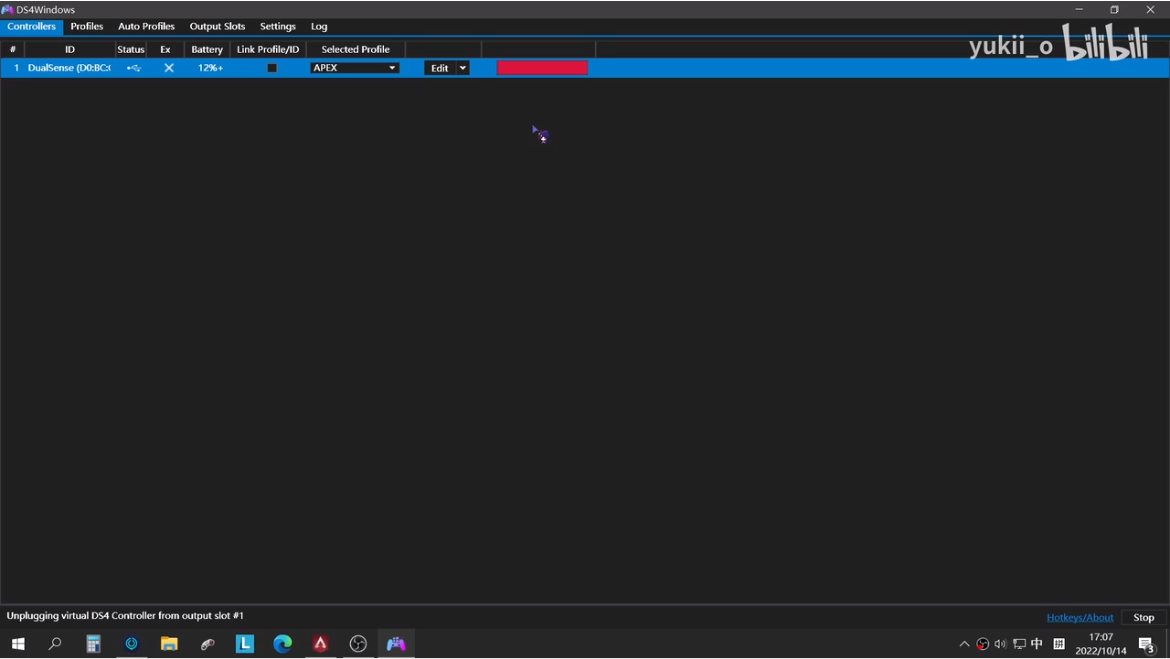Click the 12%+ battery value

(x=210, y=68)
